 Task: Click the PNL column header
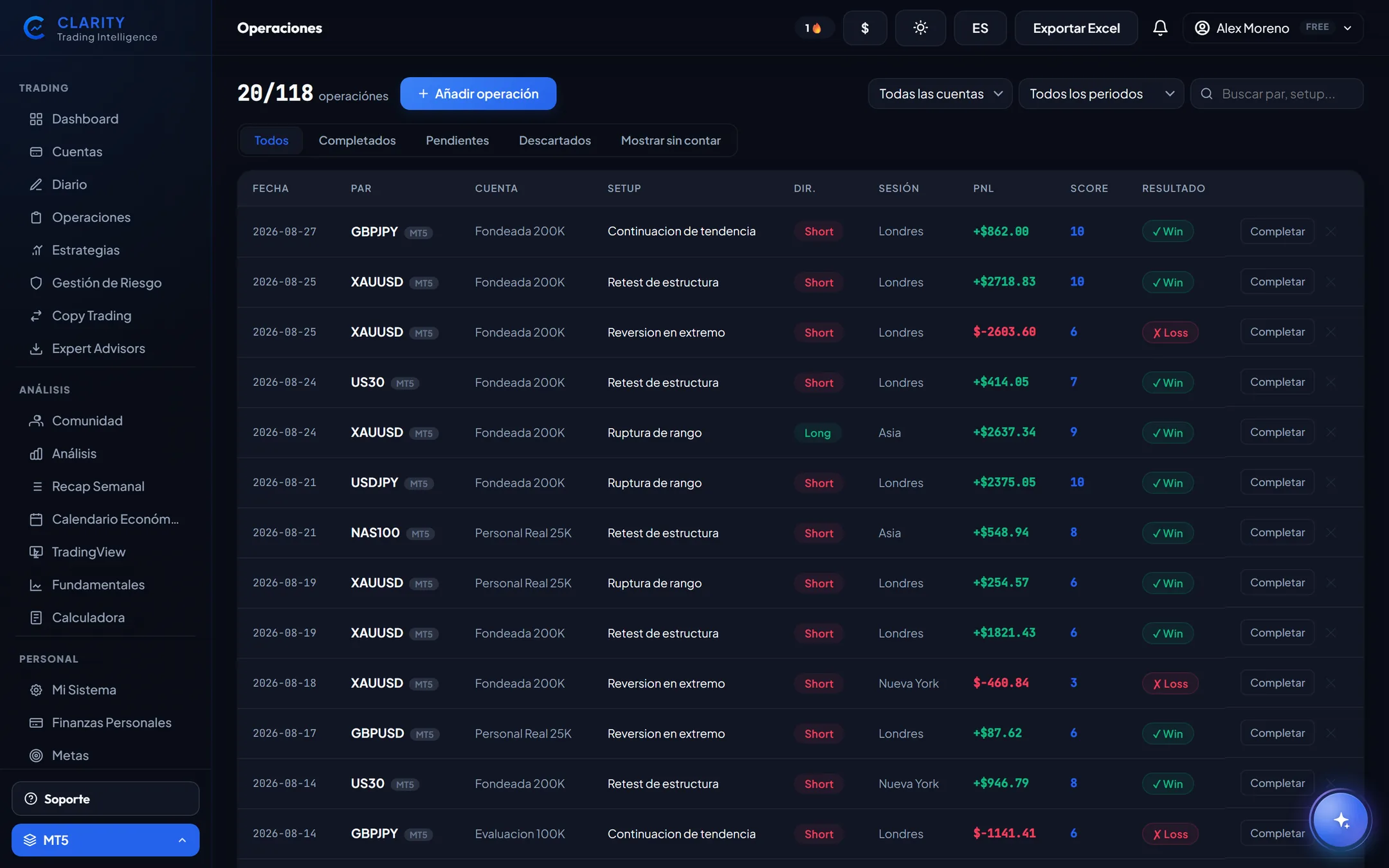pos(983,188)
